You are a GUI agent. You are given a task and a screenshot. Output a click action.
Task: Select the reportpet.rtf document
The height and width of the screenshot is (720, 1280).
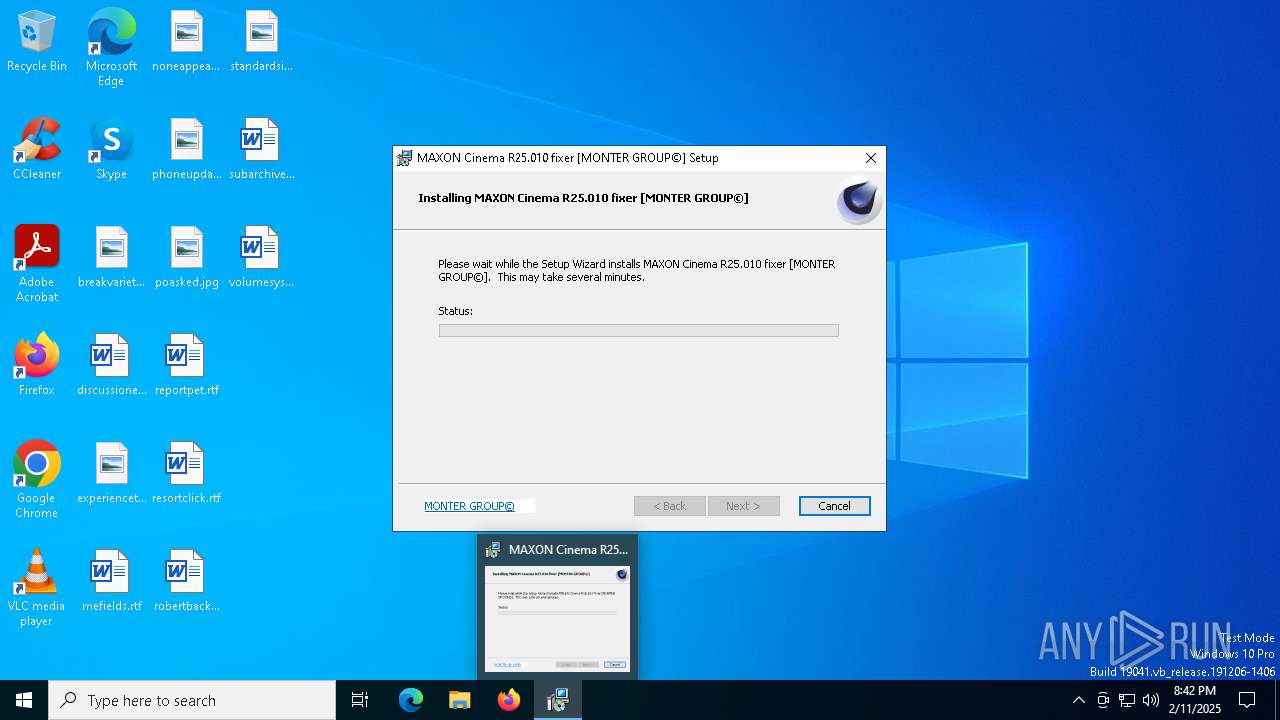[x=186, y=366]
